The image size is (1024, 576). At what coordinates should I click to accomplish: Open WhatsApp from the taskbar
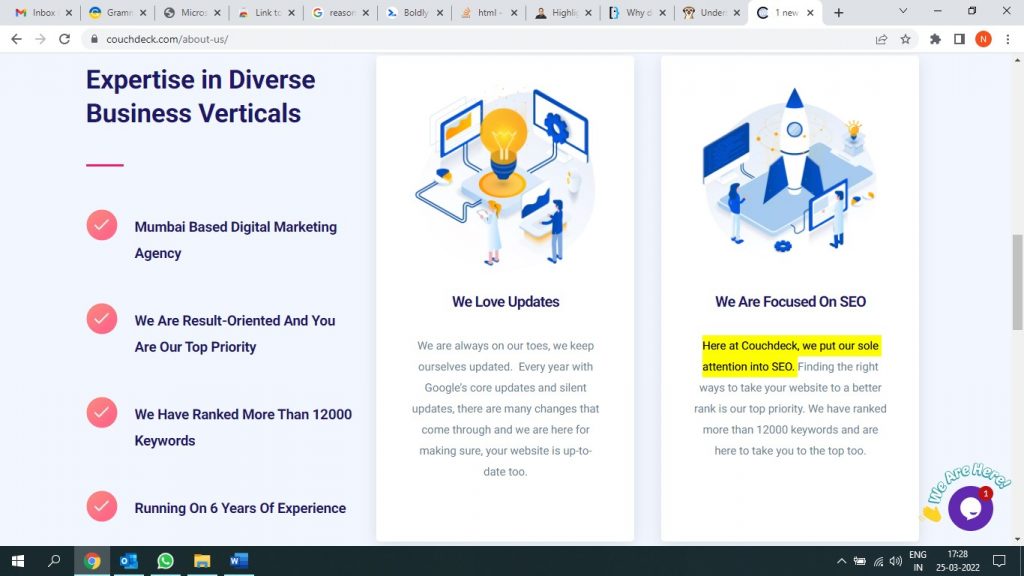coord(165,561)
